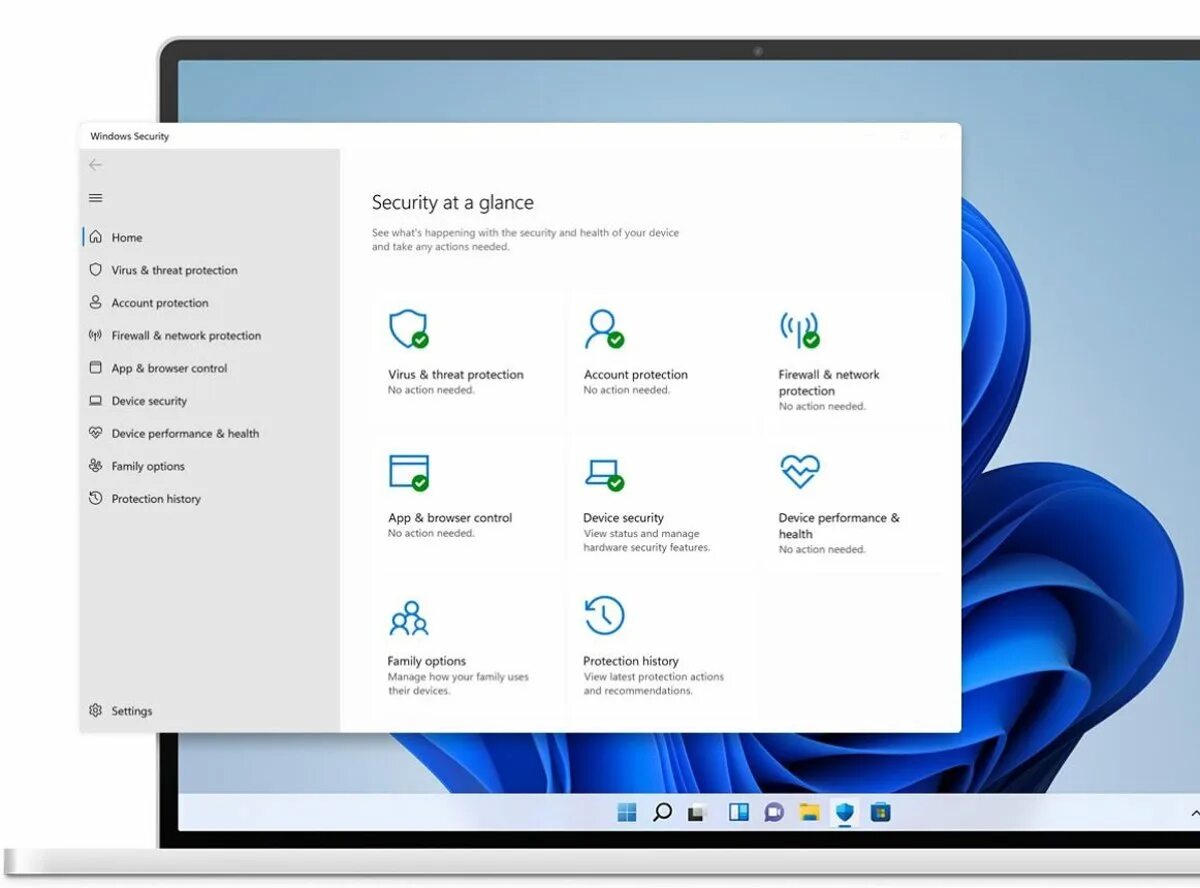Open the Device security laptop tile
This screenshot has width=1200, height=888.
click(662, 502)
